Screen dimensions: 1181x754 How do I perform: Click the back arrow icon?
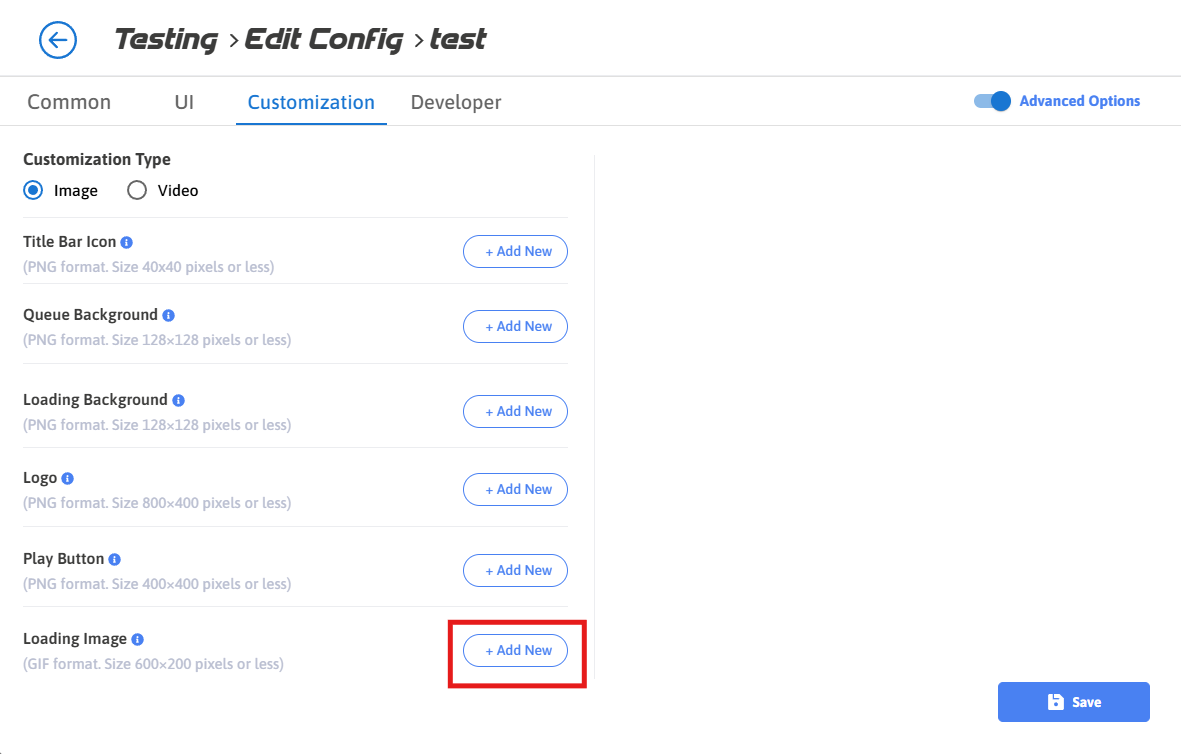[x=58, y=40]
